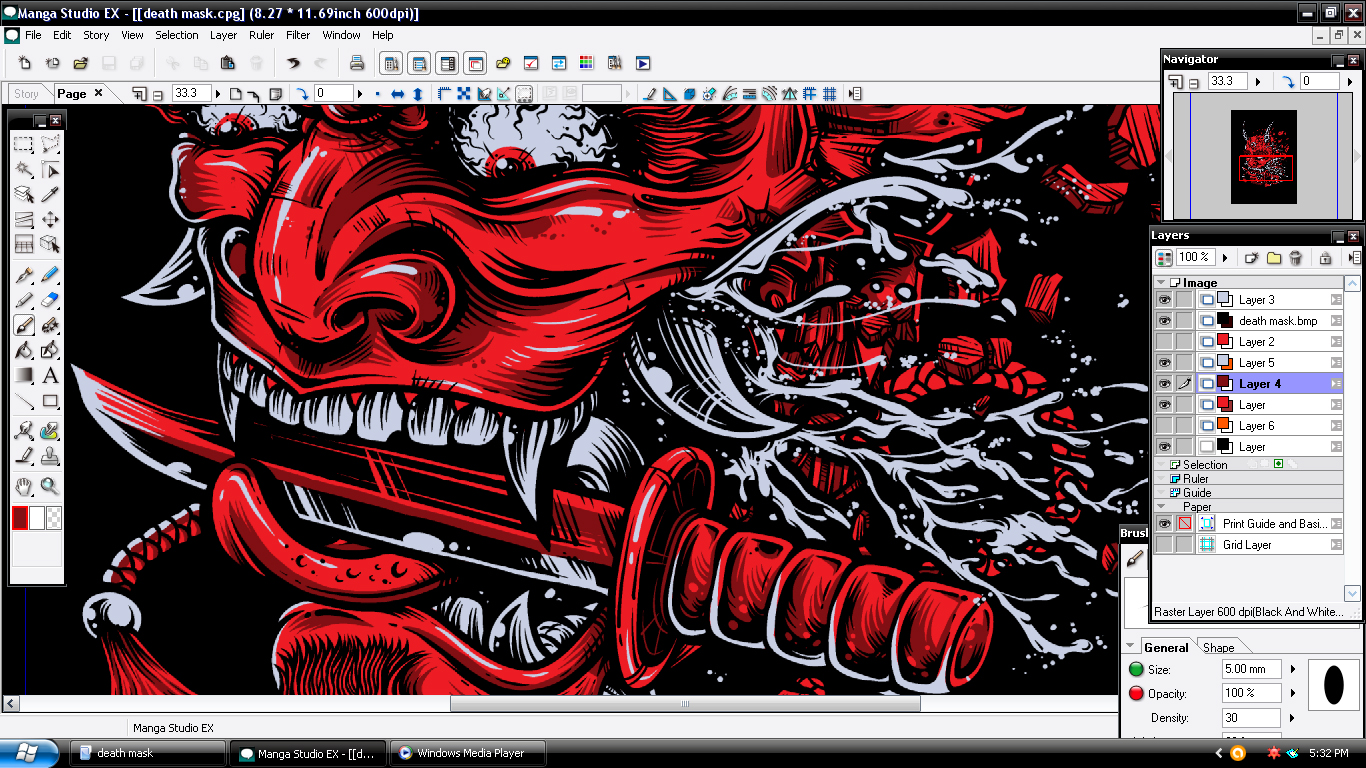Show the hidden Layer 2
The height and width of the screenshot is (768, 1366).
click(x=1164, y=342)
